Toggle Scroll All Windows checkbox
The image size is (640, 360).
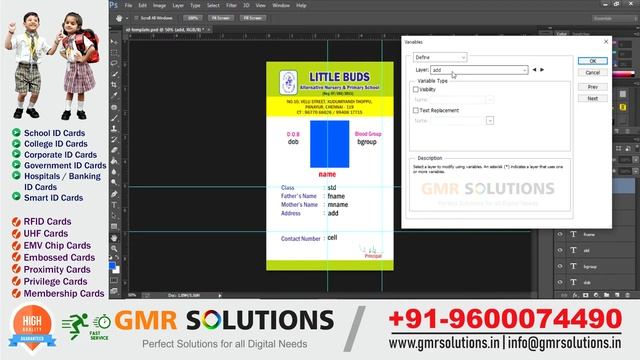(x=137, y=18)
